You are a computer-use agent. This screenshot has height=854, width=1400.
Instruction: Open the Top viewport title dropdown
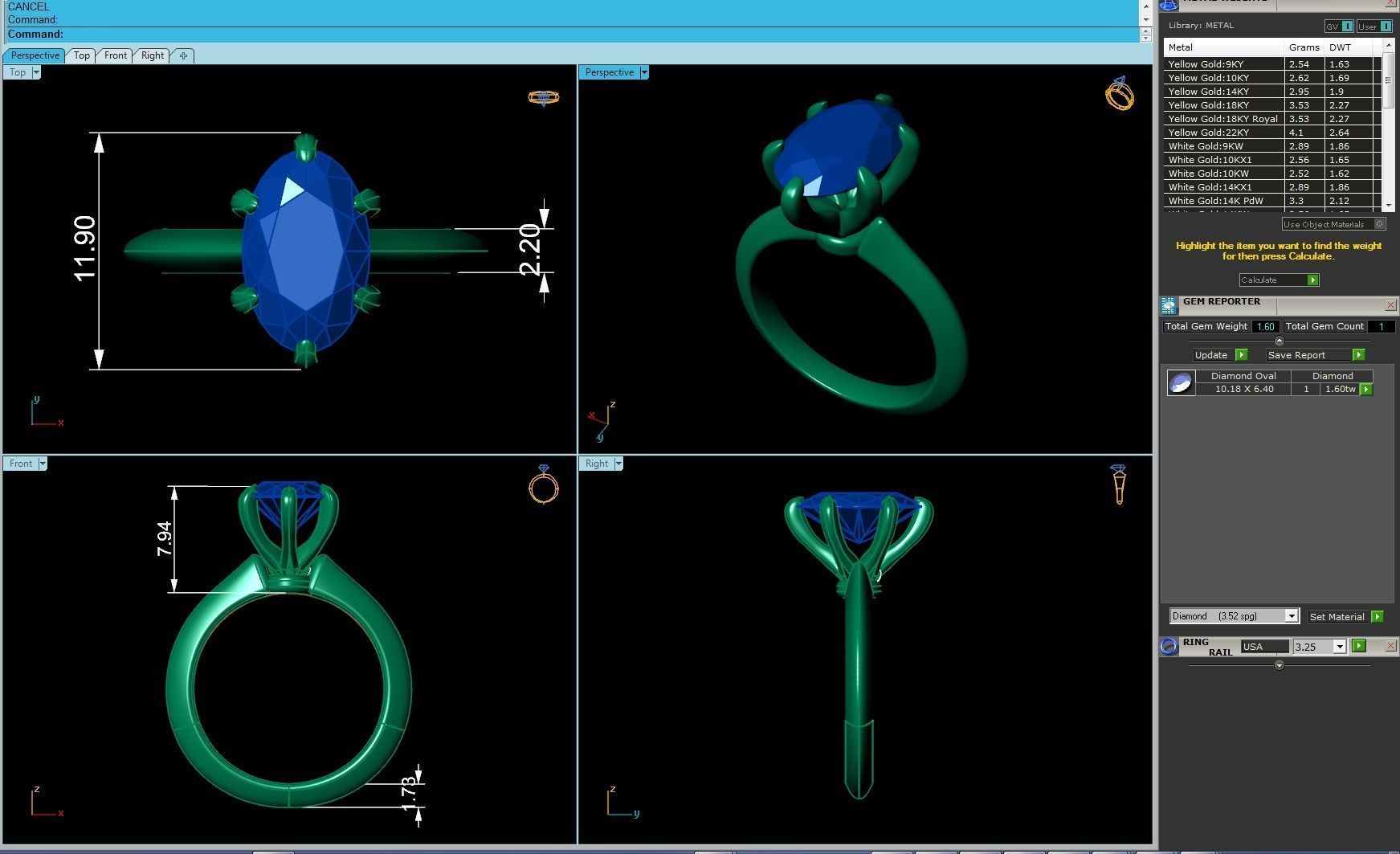pos(35,72)
